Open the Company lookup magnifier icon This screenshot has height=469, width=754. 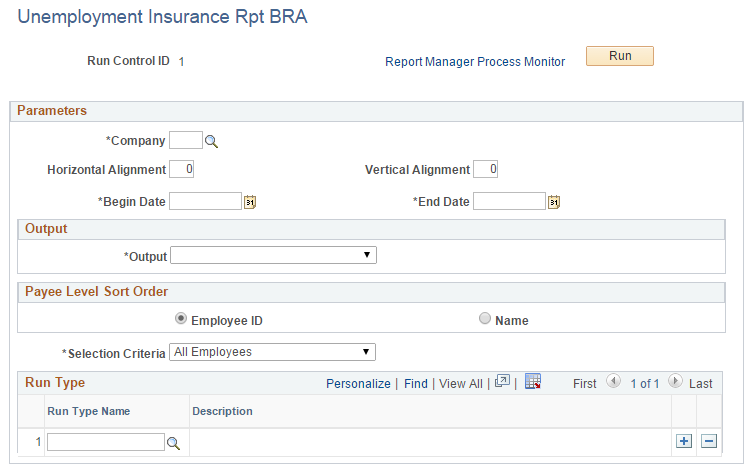pos(211,141)
